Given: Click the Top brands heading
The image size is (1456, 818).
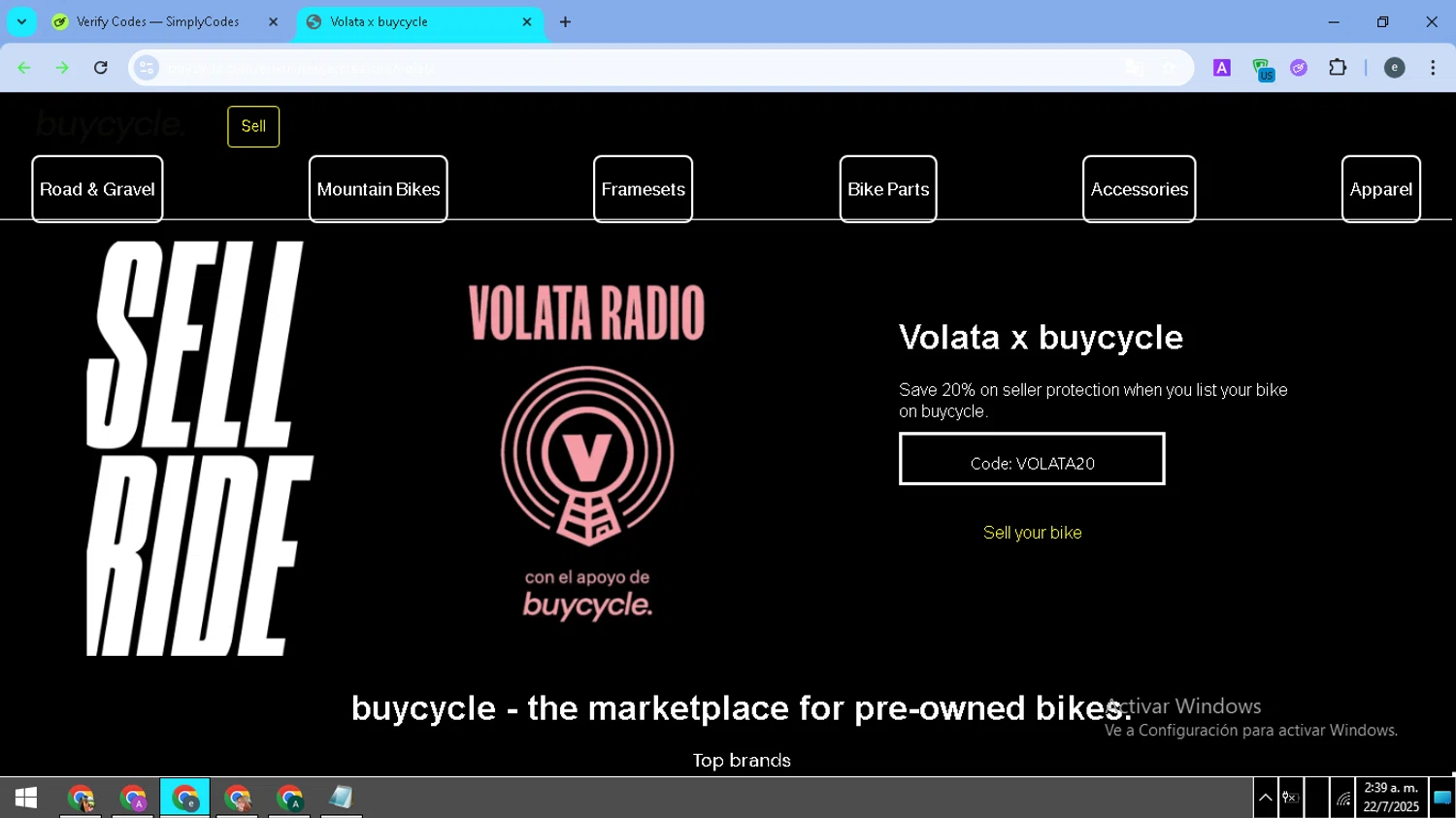Looking at the screenshot, I should (x=742, y=761).
